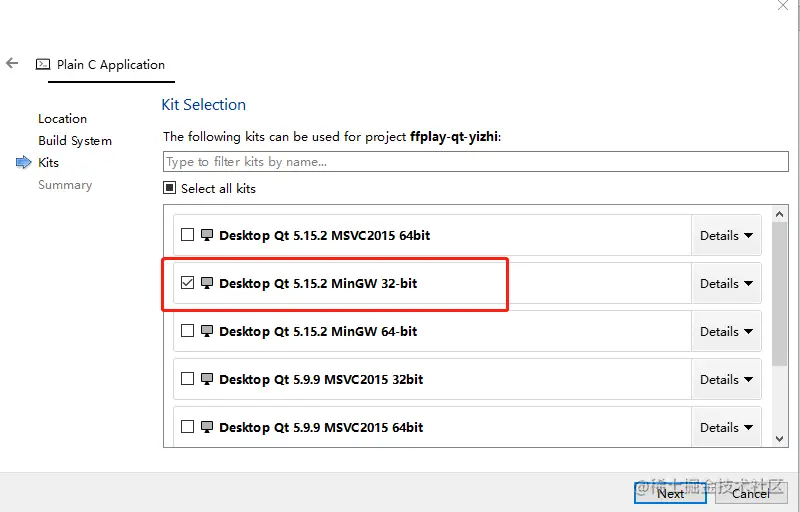Open Details for Qt 5.9.9 MSVC2015 32bit
The height and width of the screenshot is (512, 800).
(726, 380)
